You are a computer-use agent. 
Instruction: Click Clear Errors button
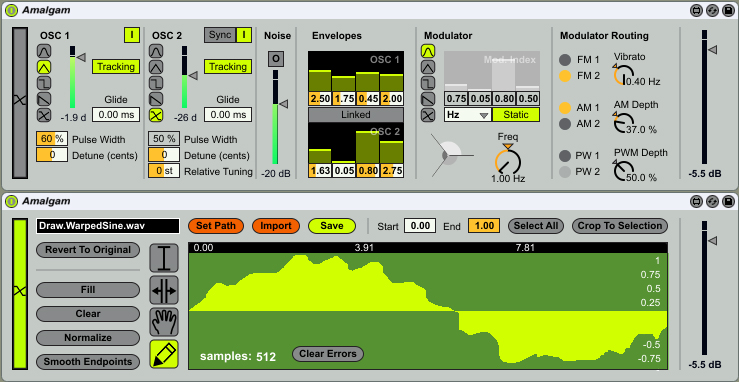point(328,353)
